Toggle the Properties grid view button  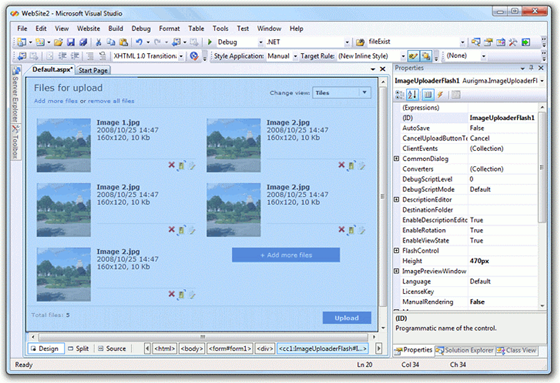click(x=428, y=95)
